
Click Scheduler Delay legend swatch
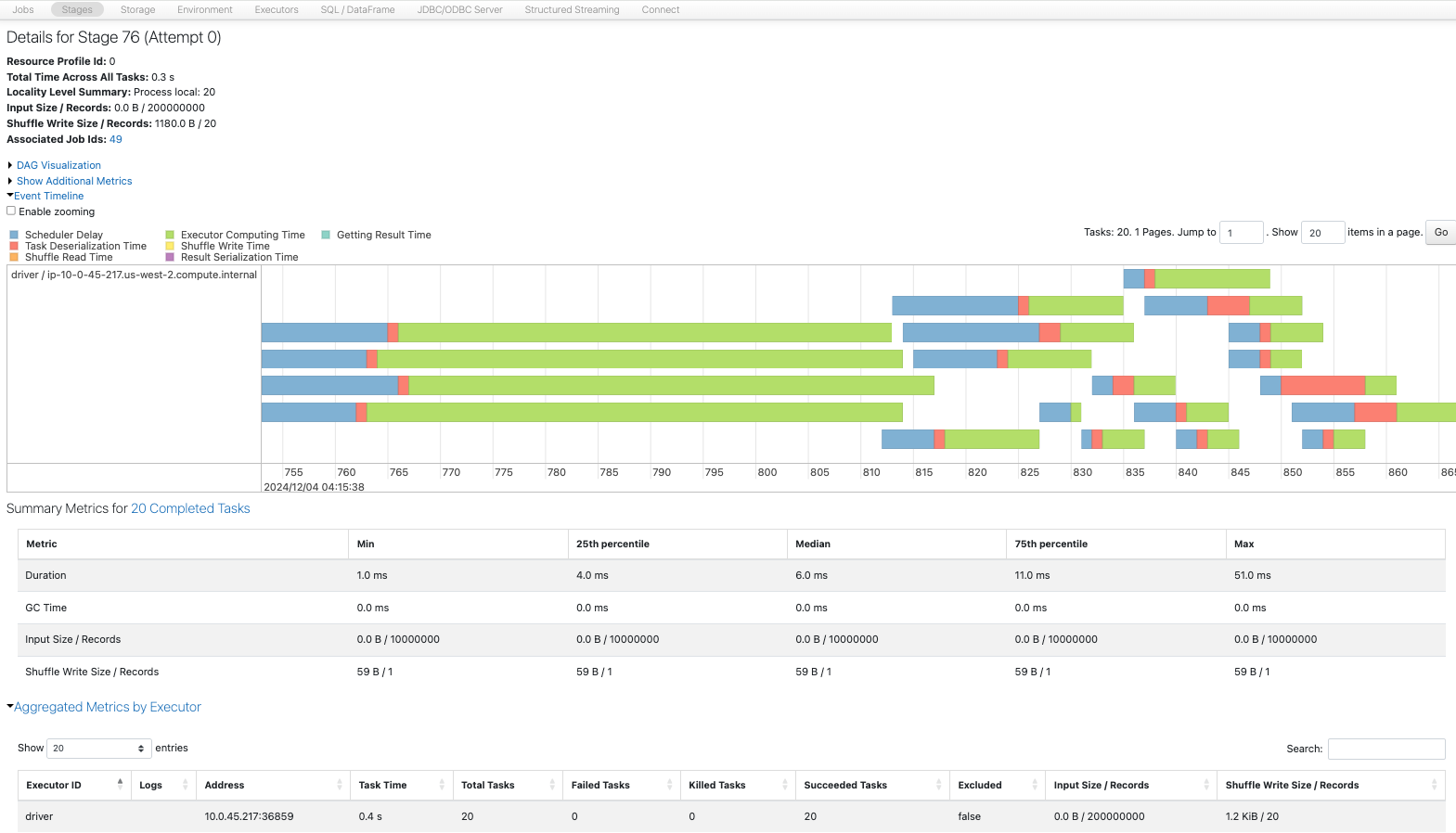pyautogui.click(x=14, y=235)
